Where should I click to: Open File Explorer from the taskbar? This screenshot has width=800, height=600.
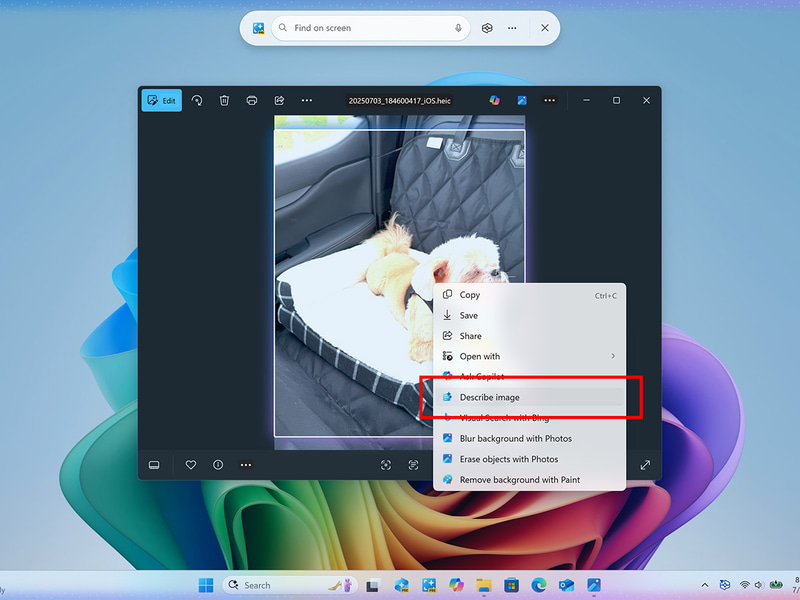pos(484,585)
